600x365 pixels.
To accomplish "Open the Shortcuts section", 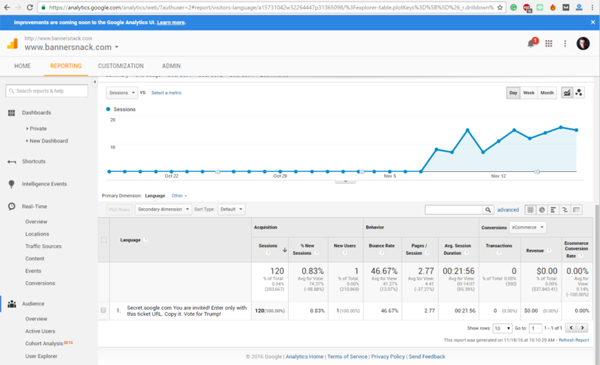I will coord(34,161).
